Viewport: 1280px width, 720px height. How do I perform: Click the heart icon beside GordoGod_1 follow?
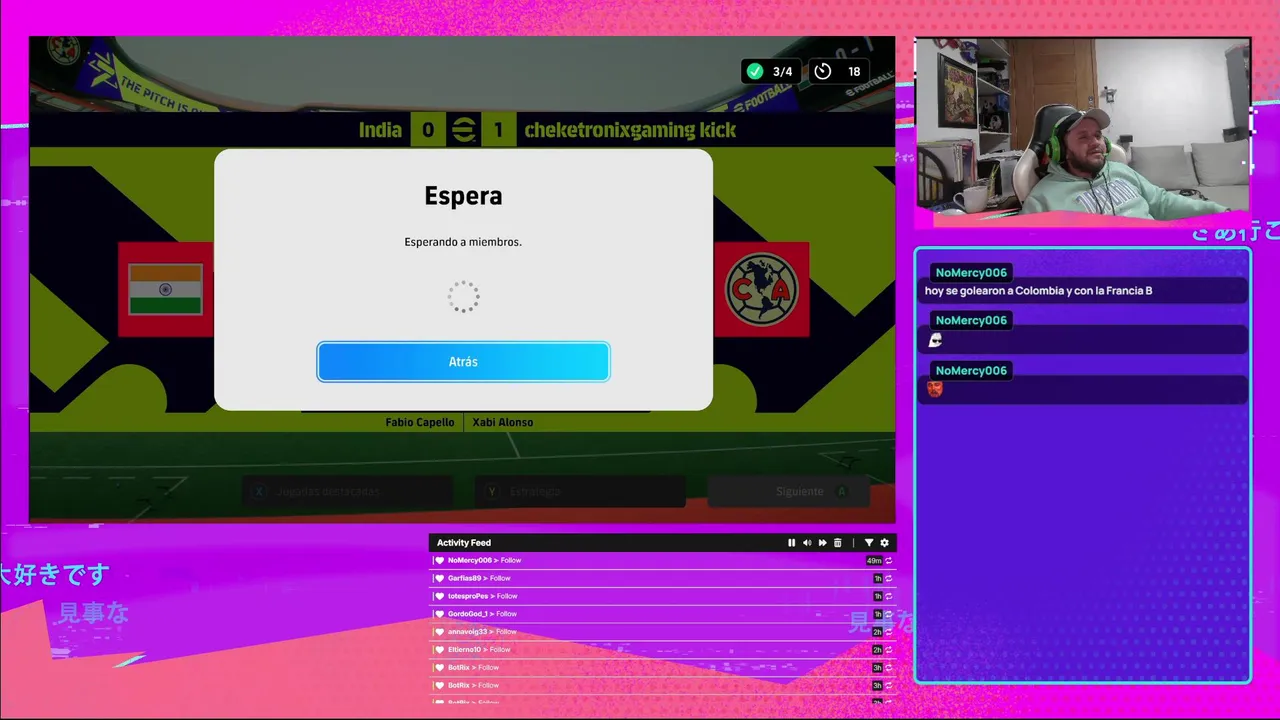click(x=439, y=614)
